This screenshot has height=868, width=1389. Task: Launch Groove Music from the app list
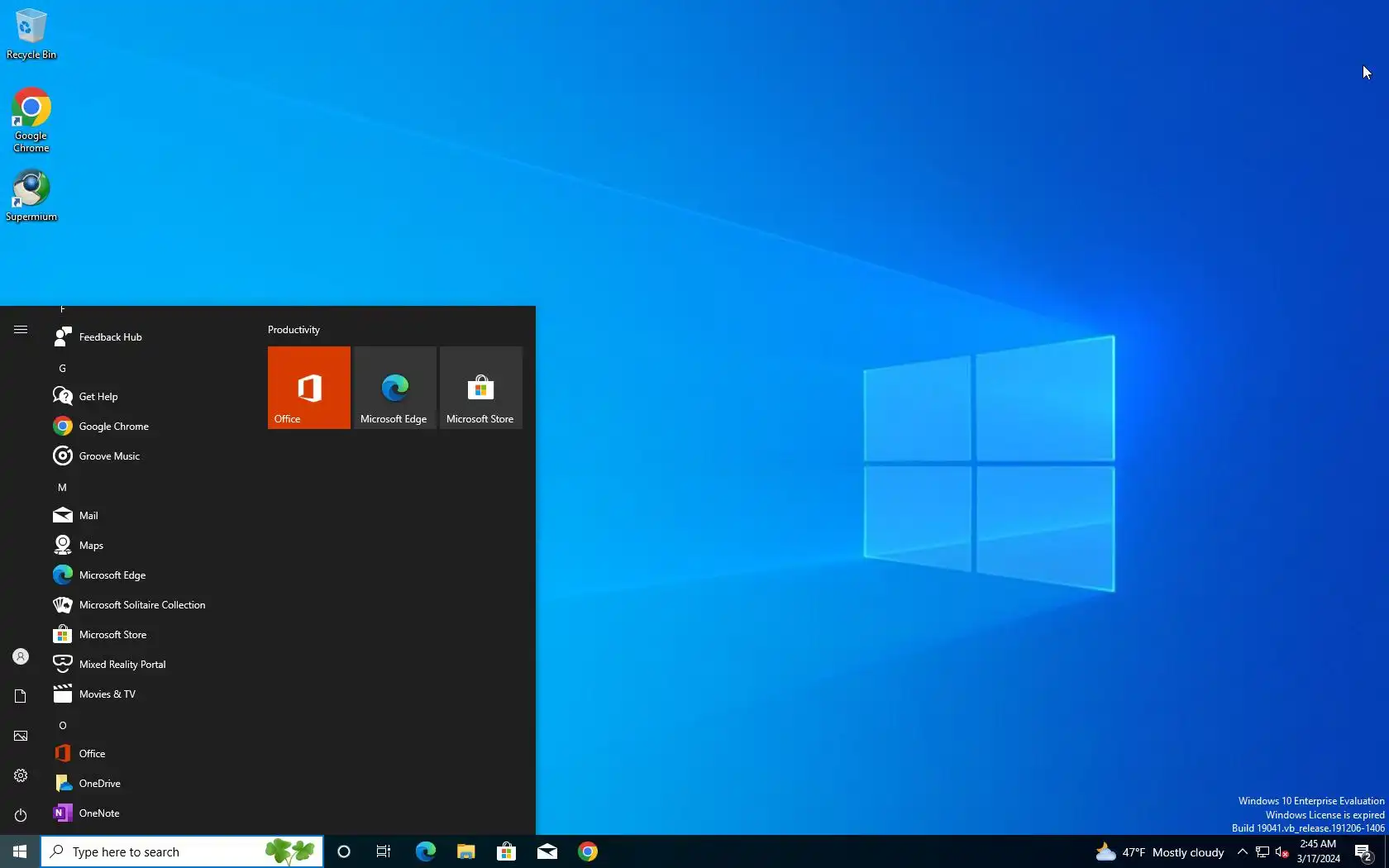[x=149, y=456]
